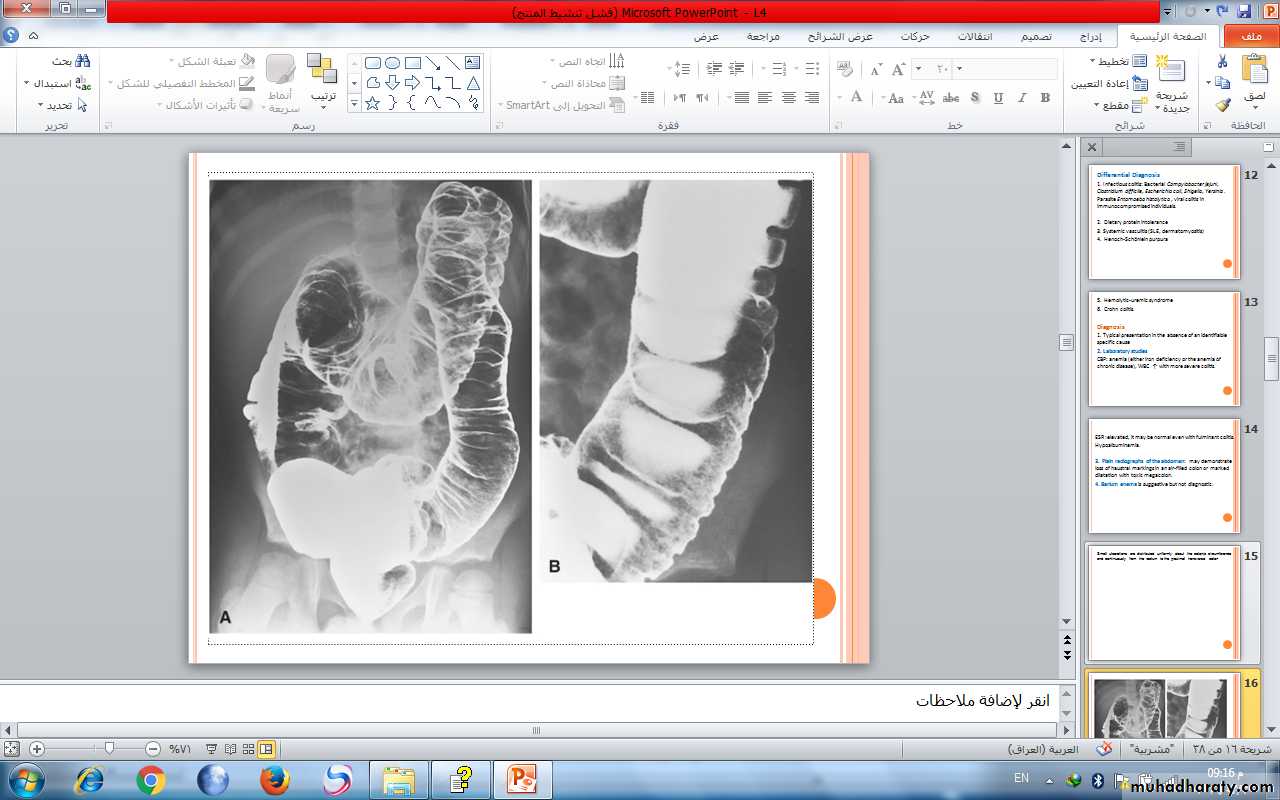Select slide 13 thumbnail in slide panel
The height and width of the screenshot is (800, 1280).
1164,349
